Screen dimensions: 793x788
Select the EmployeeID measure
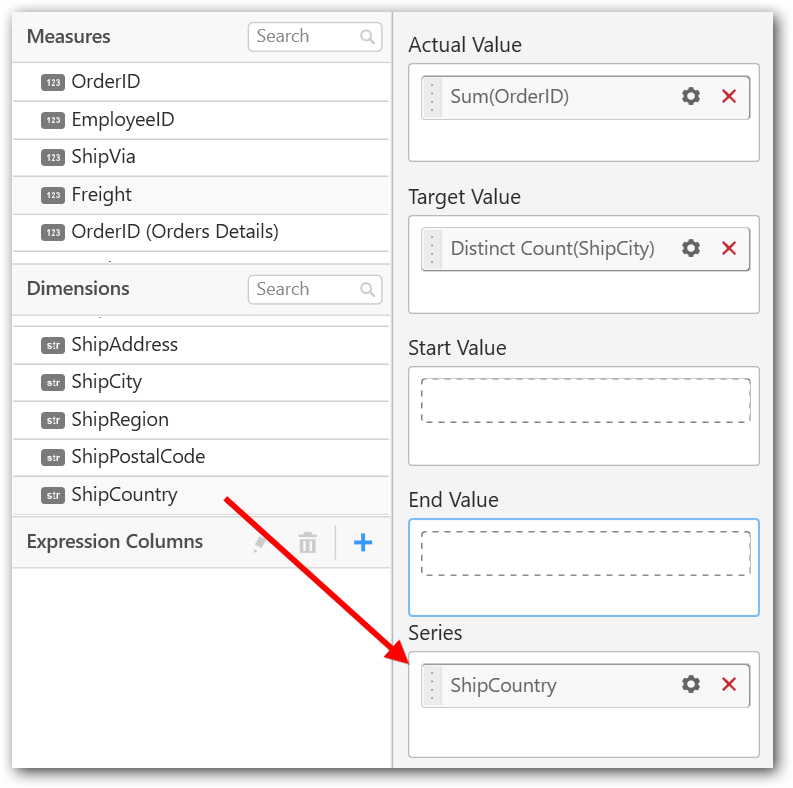click(x=122, y=120)
